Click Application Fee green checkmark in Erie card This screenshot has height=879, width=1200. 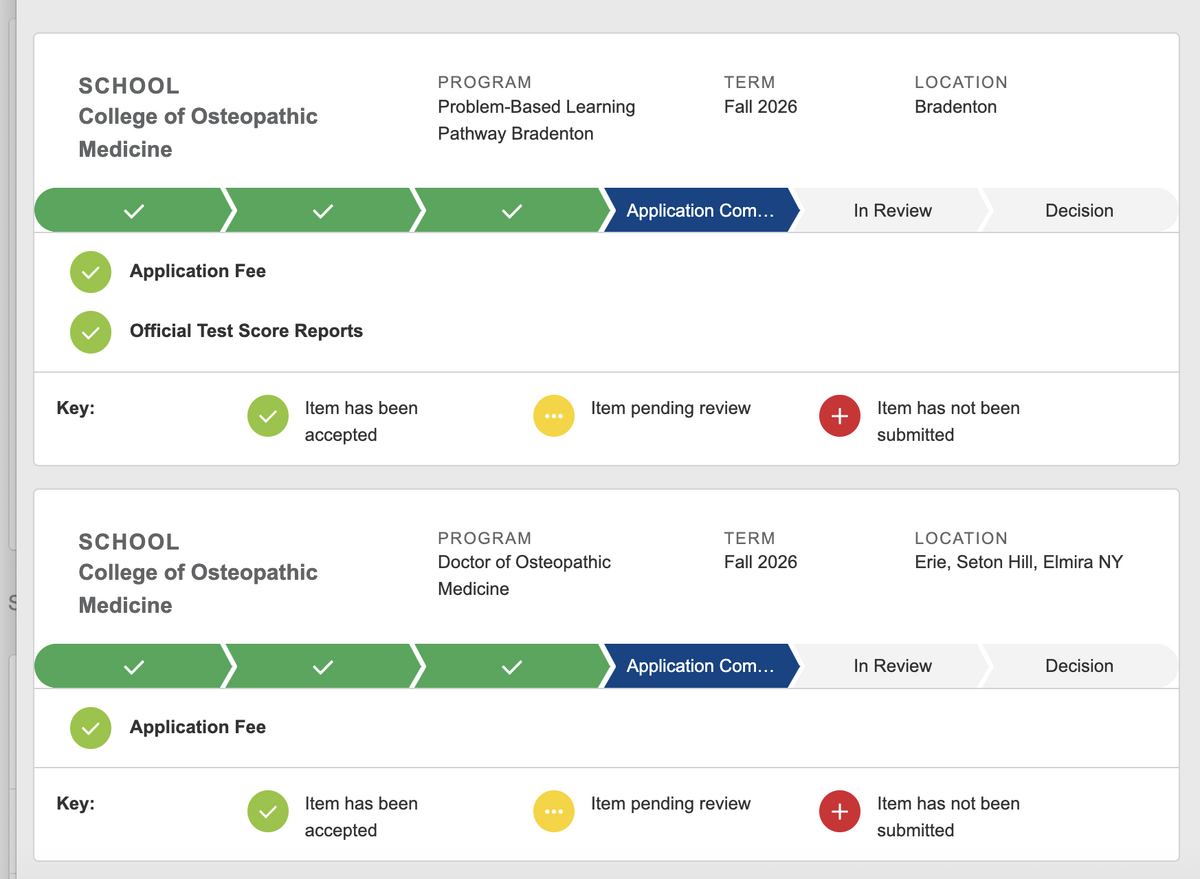[x=90, y=728]
